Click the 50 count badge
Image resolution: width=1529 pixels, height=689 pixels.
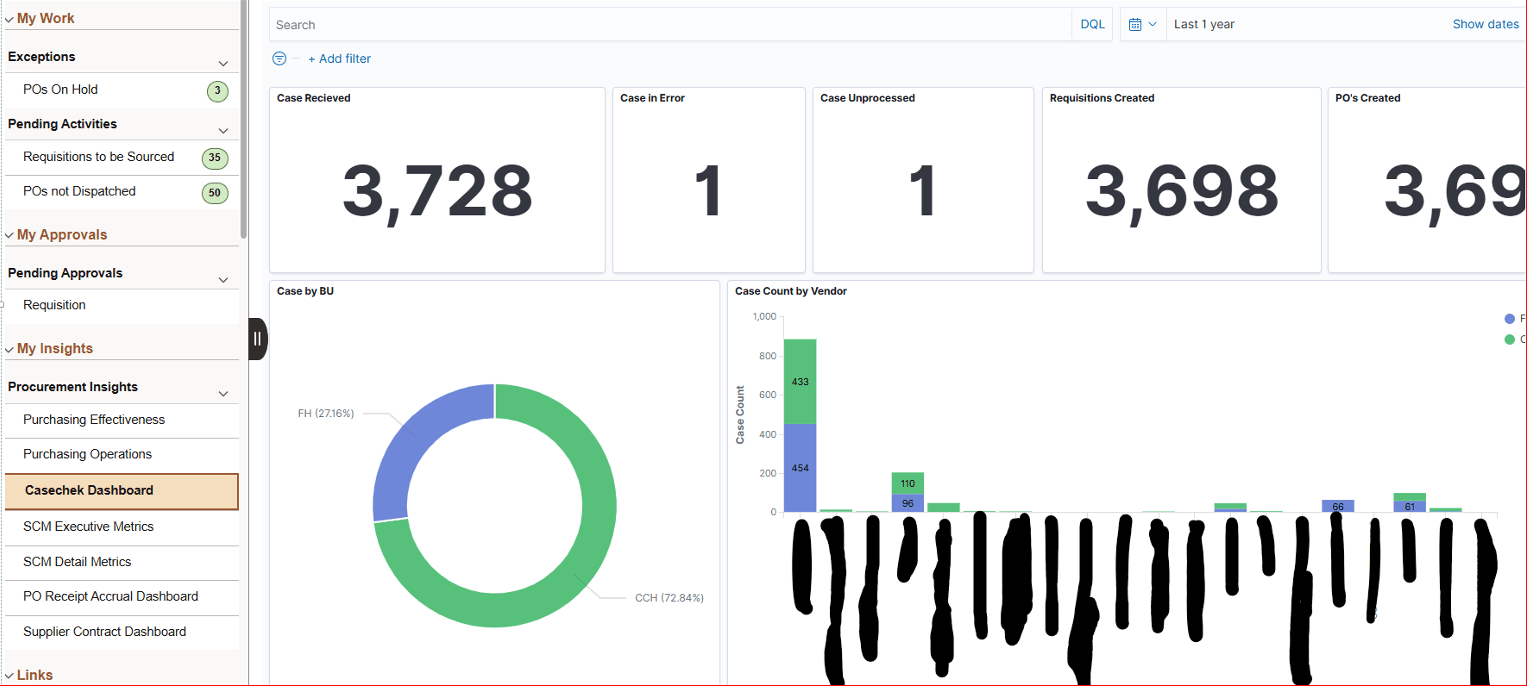pos(215,193)
